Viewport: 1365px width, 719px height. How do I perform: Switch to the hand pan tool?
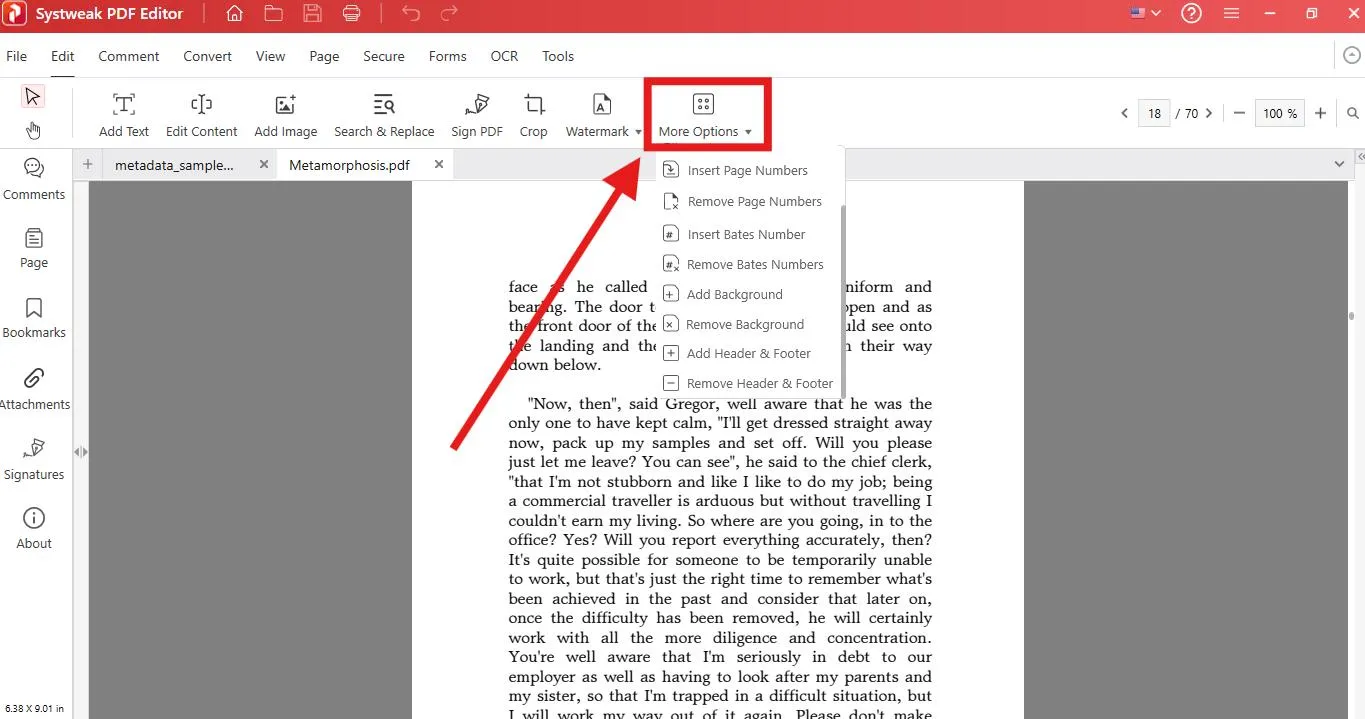[x=33, y=130]
